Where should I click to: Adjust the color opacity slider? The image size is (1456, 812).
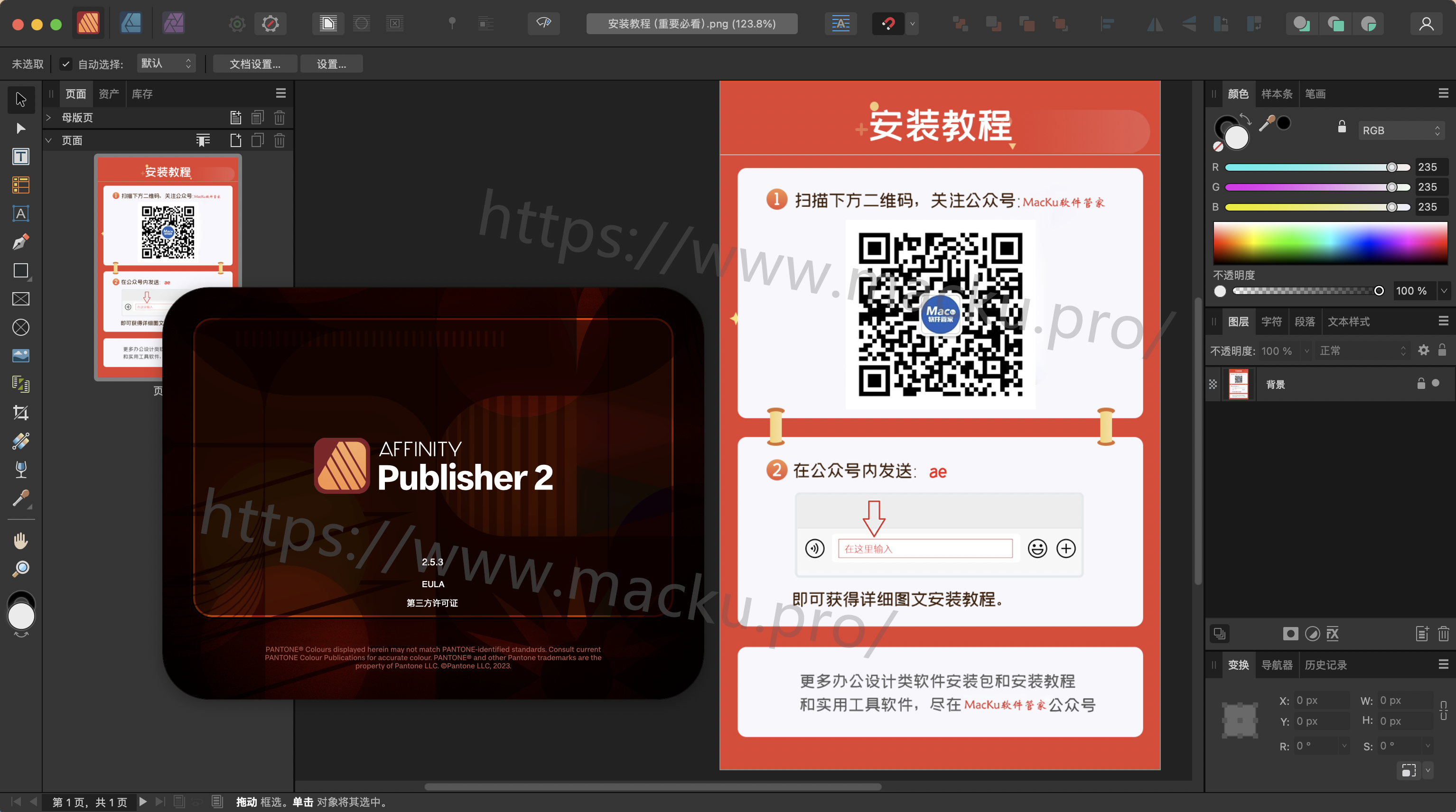1308,291
